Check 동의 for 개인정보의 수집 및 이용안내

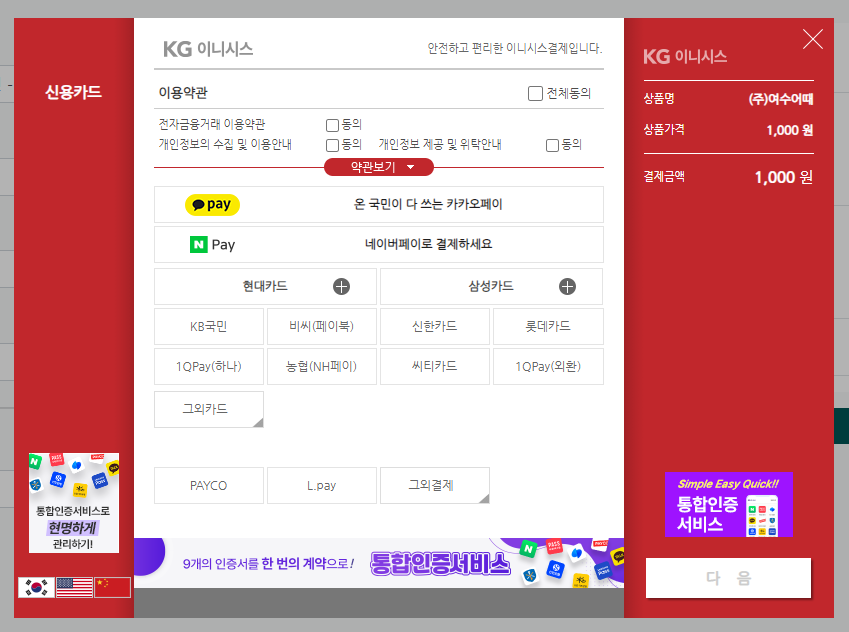coord(332,145)
